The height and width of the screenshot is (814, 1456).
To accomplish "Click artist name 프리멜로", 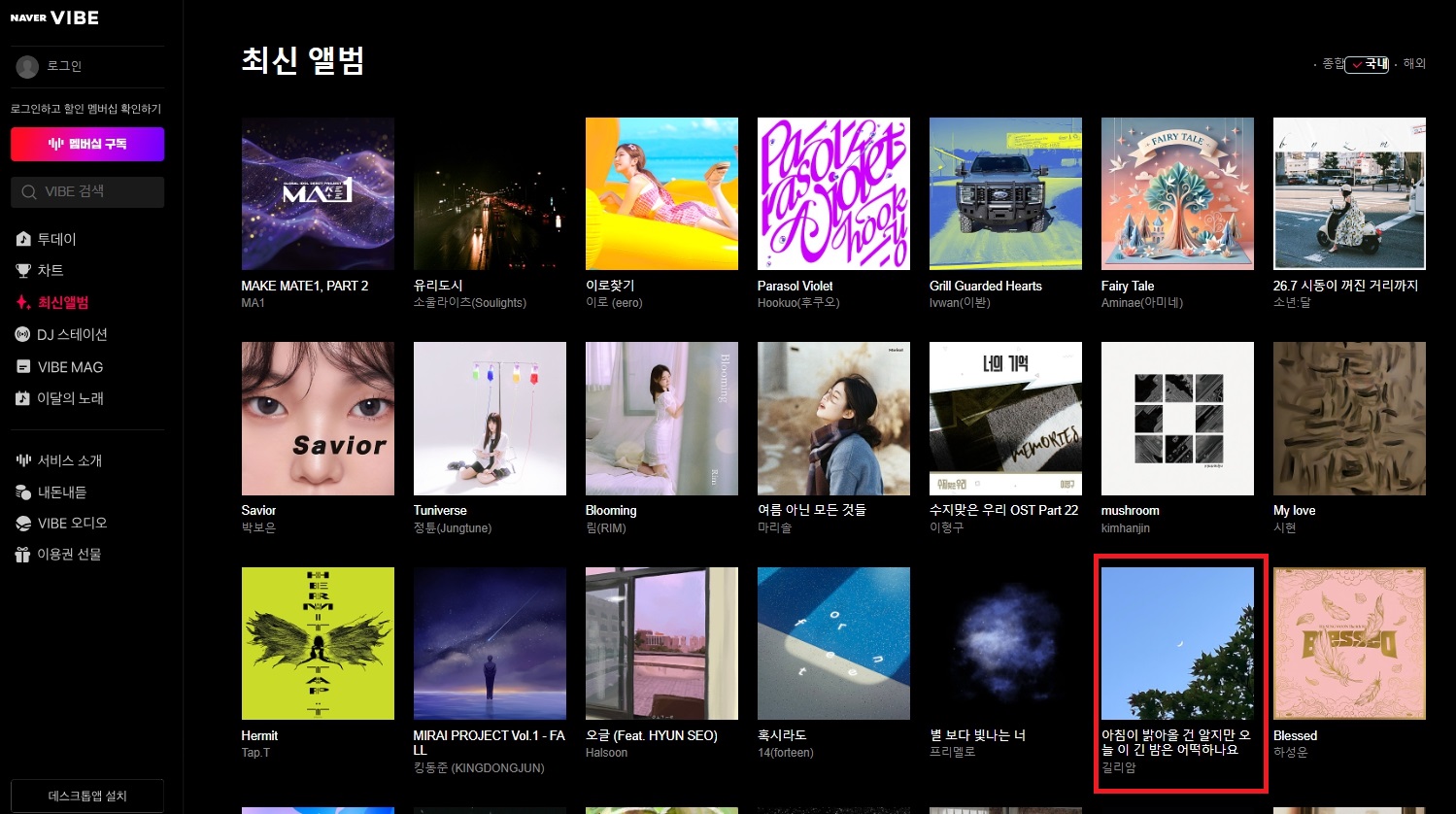I will coord(953,753).
